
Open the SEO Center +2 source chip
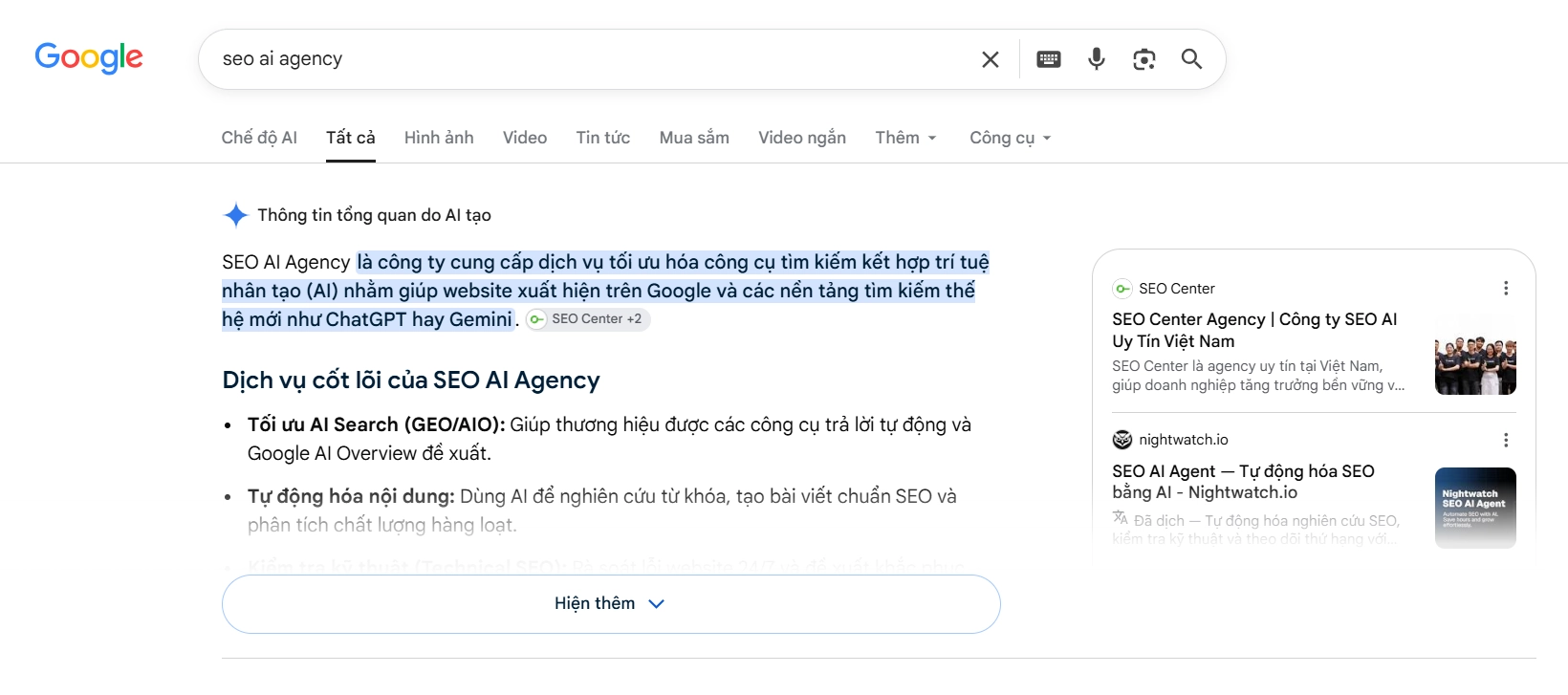click(x=588, y=319)
